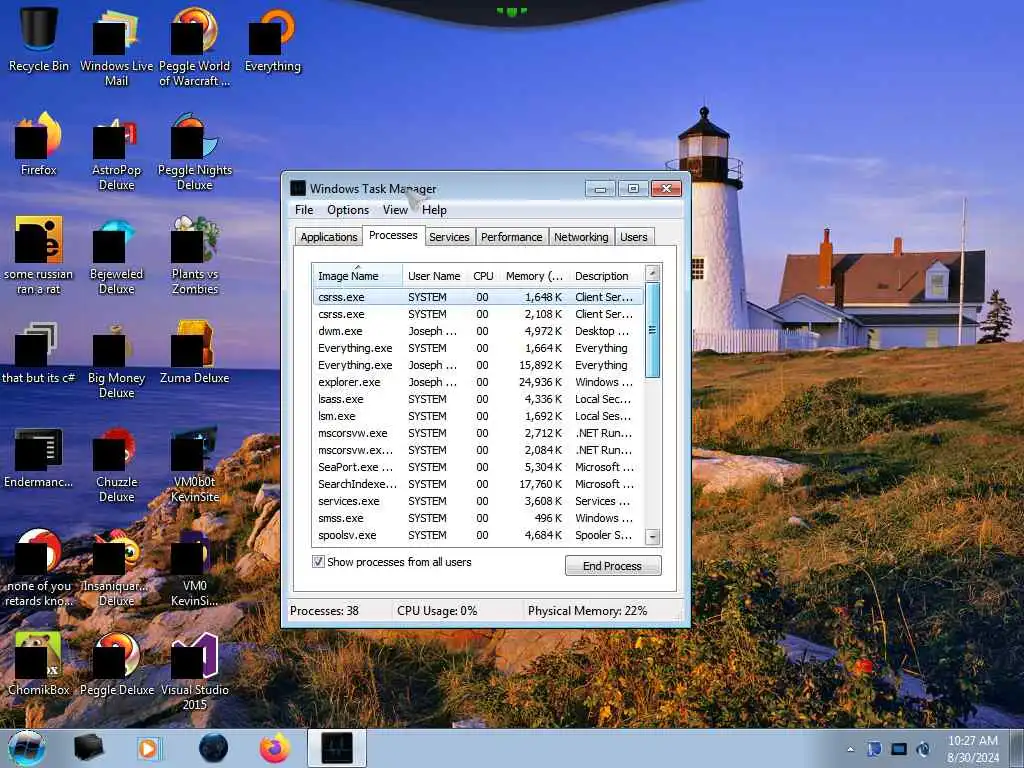Select the Insaniquarium Deluxe desktop icon
This screenshot has height=768, width=1024.
pyautogui.click(x=116, y=568)
